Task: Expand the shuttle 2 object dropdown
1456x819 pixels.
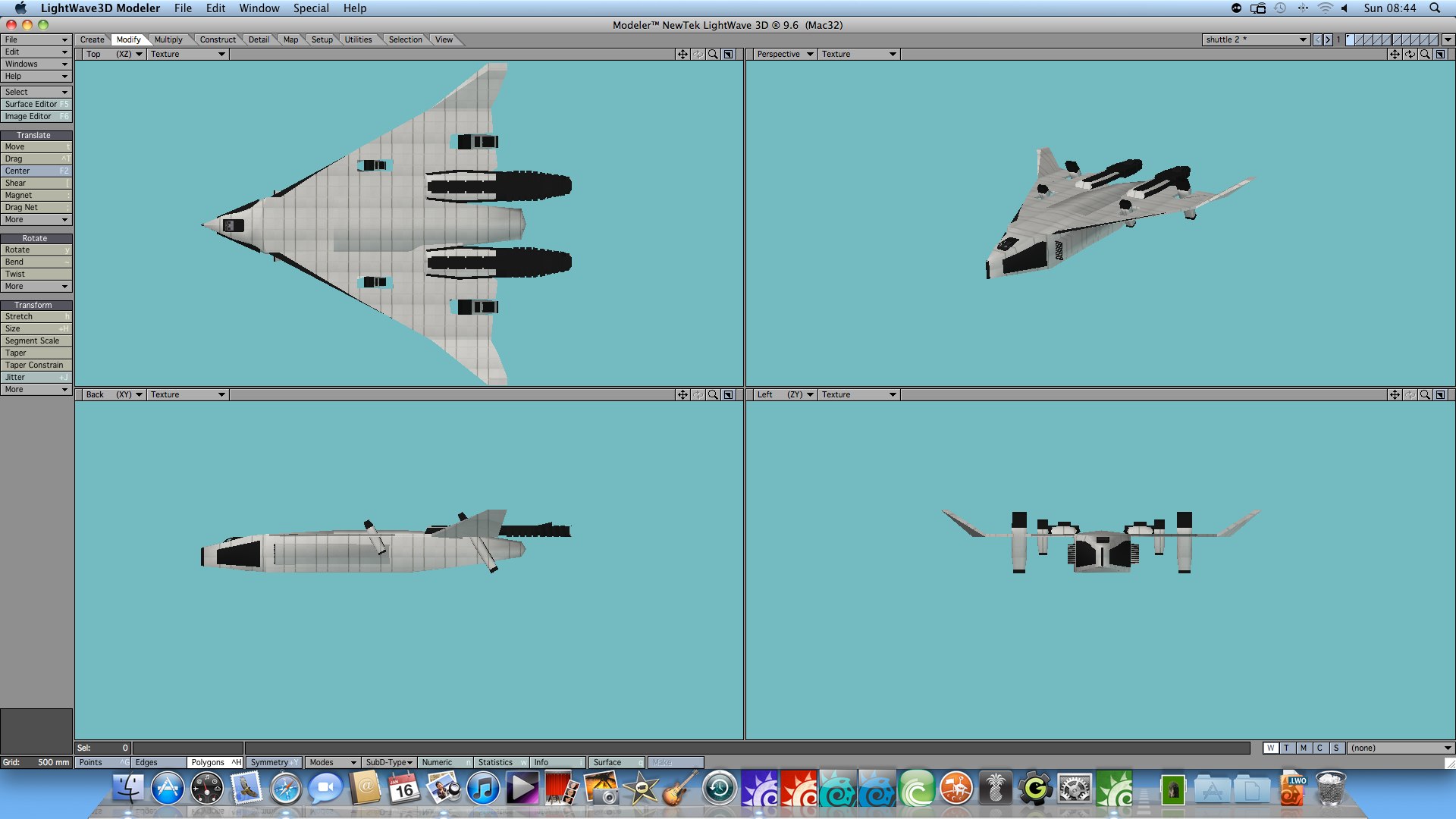Action: click(1303, 39)
